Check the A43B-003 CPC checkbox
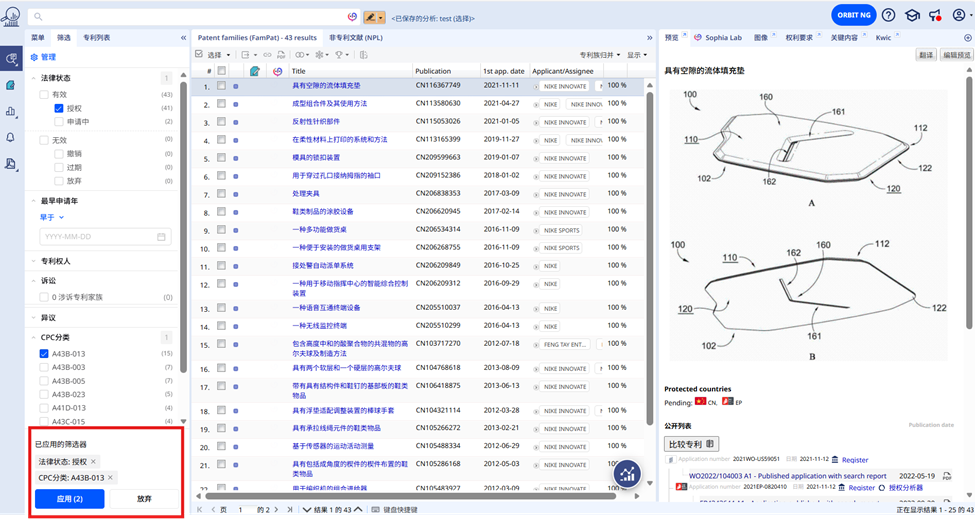The width and height of the screenshot is (975, 519). 44,367
